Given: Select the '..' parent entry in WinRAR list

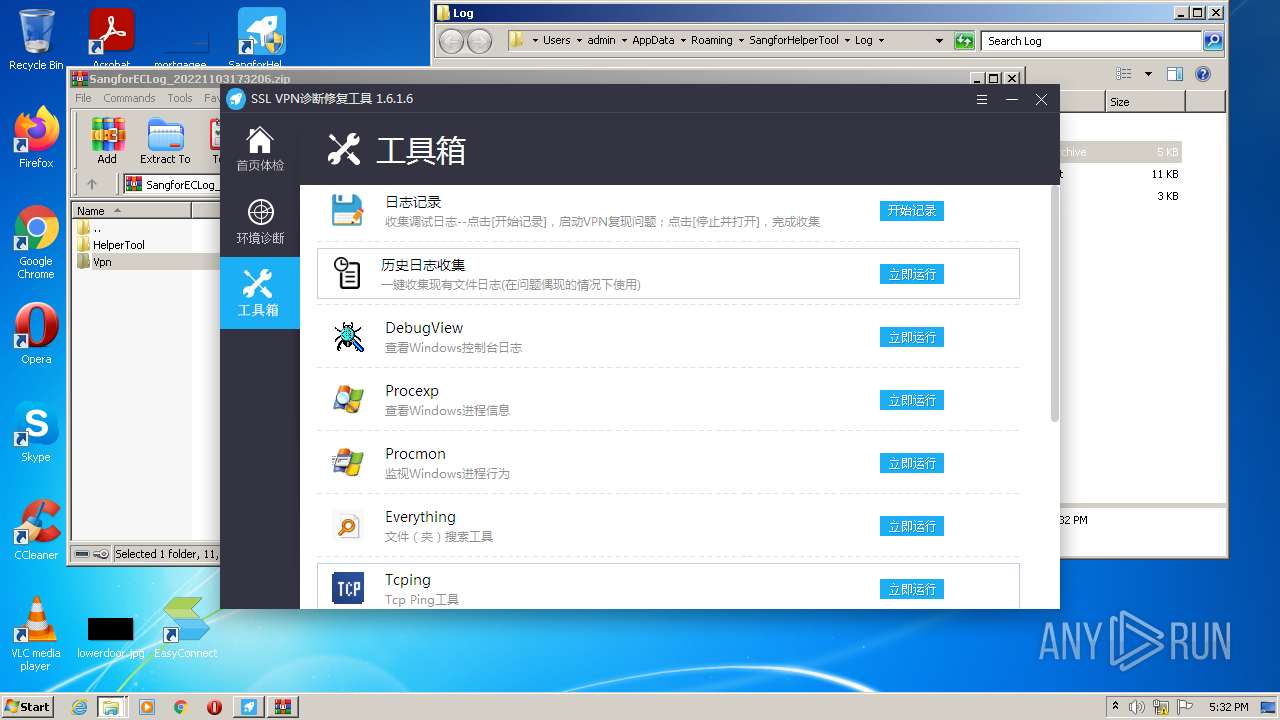Looking at the screenshot, I should tap(96, 227).
